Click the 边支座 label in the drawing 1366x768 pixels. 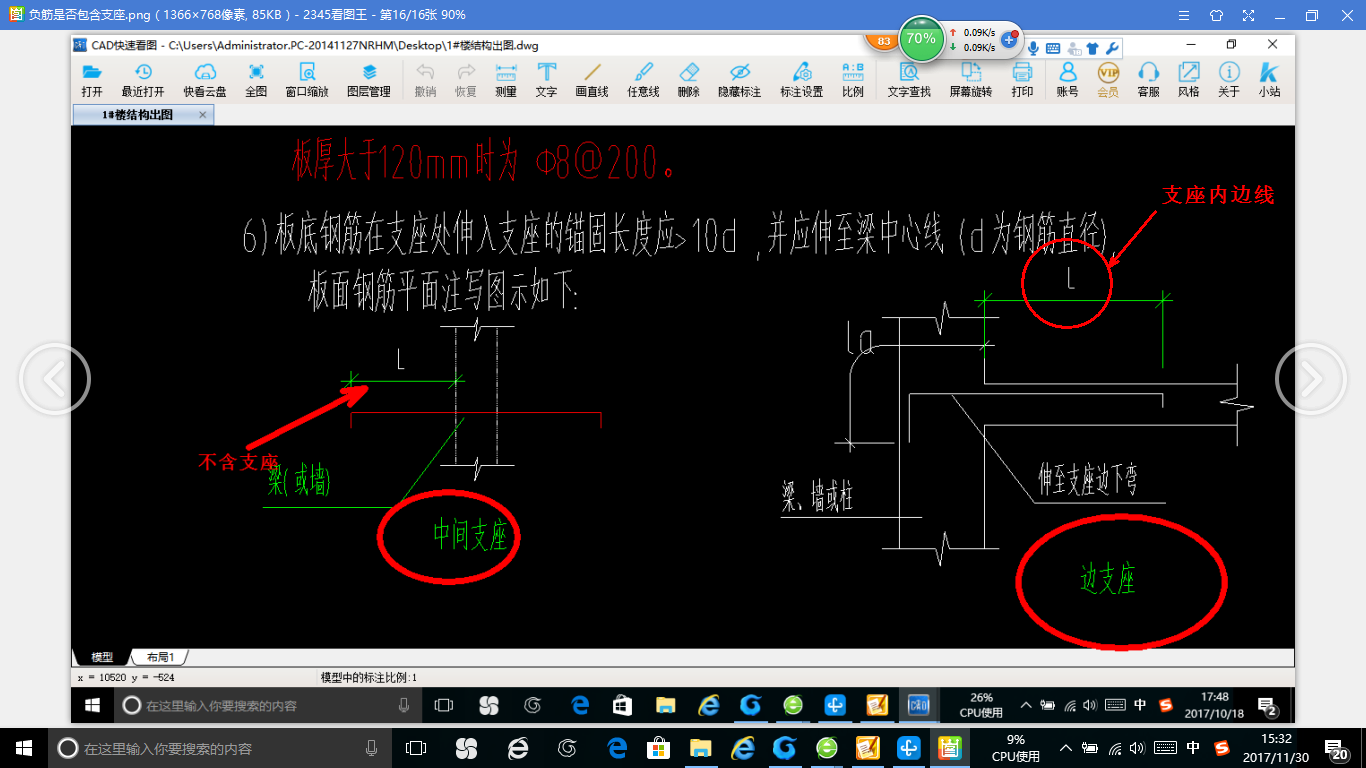pyautogui.click(x=1108, y=579)
